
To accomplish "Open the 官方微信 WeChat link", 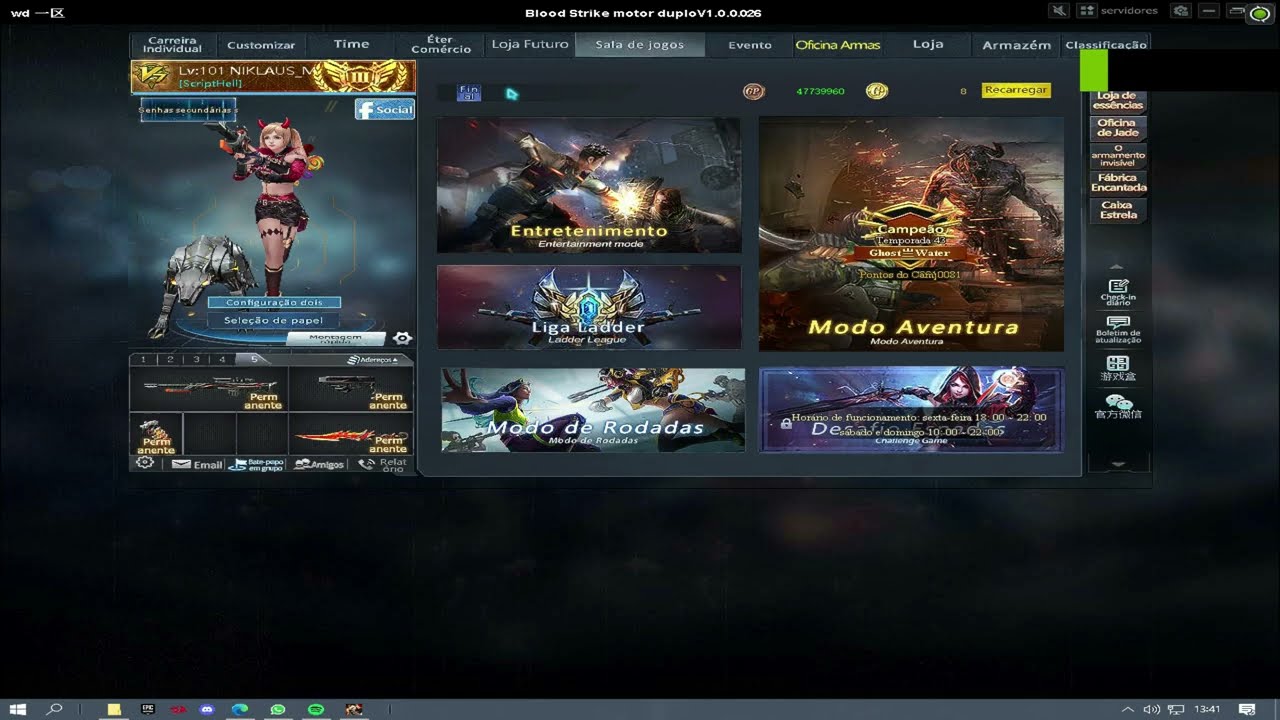I will 1118,406.
